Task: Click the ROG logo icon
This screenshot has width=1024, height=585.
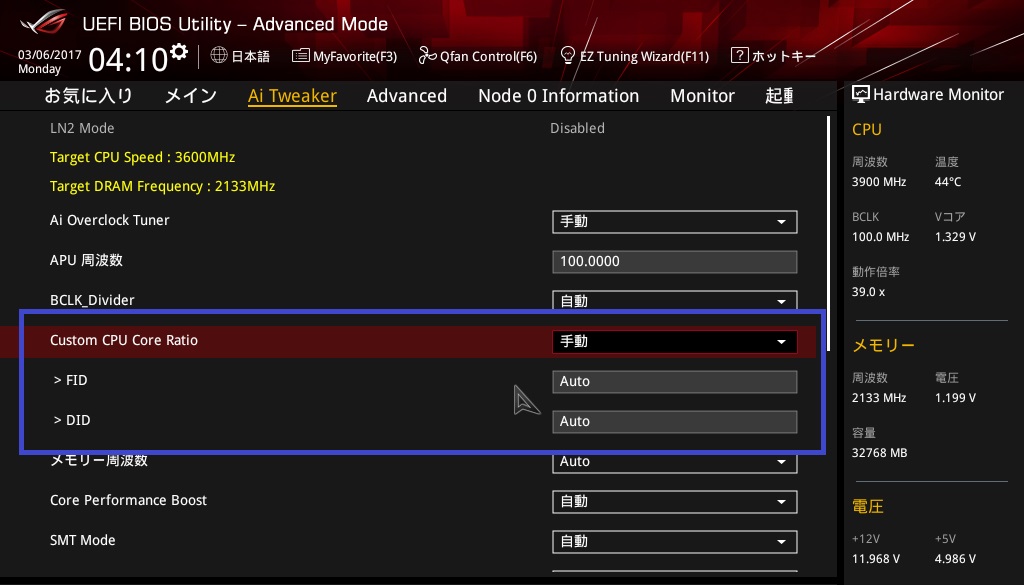Action: [x=44, y=23]
